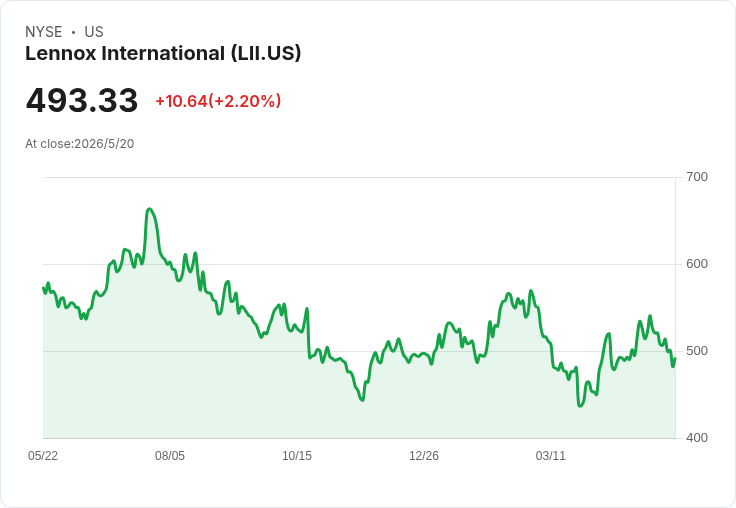Click the 03/11 date label on x-axis

[x=551, y=456]
